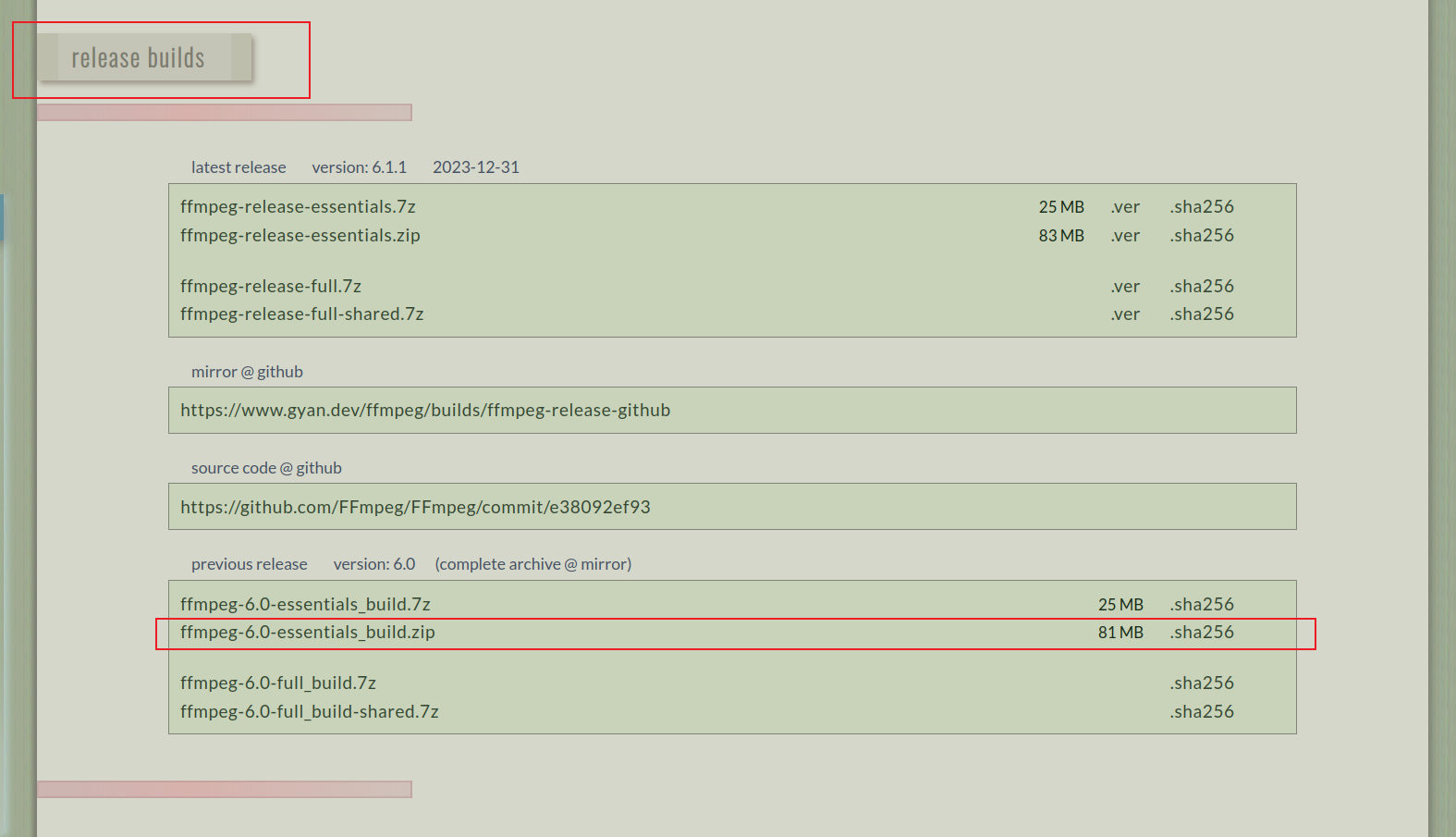Click the 'previous release' label

[249, 564]
